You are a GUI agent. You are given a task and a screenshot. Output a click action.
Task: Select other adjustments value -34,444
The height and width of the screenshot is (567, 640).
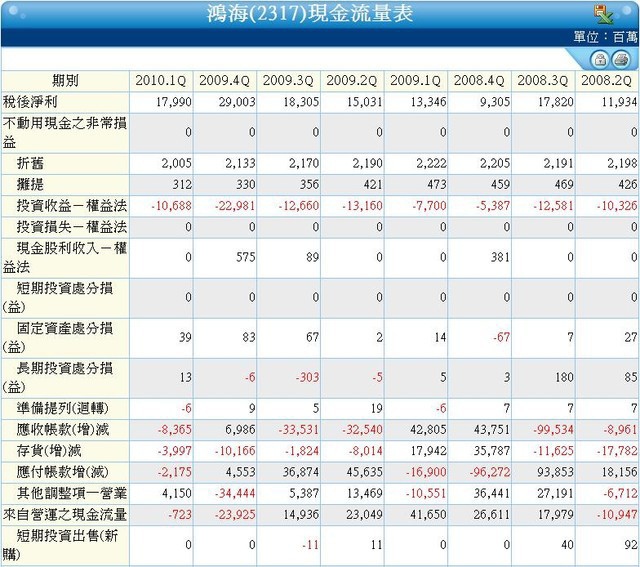(235, 493)
